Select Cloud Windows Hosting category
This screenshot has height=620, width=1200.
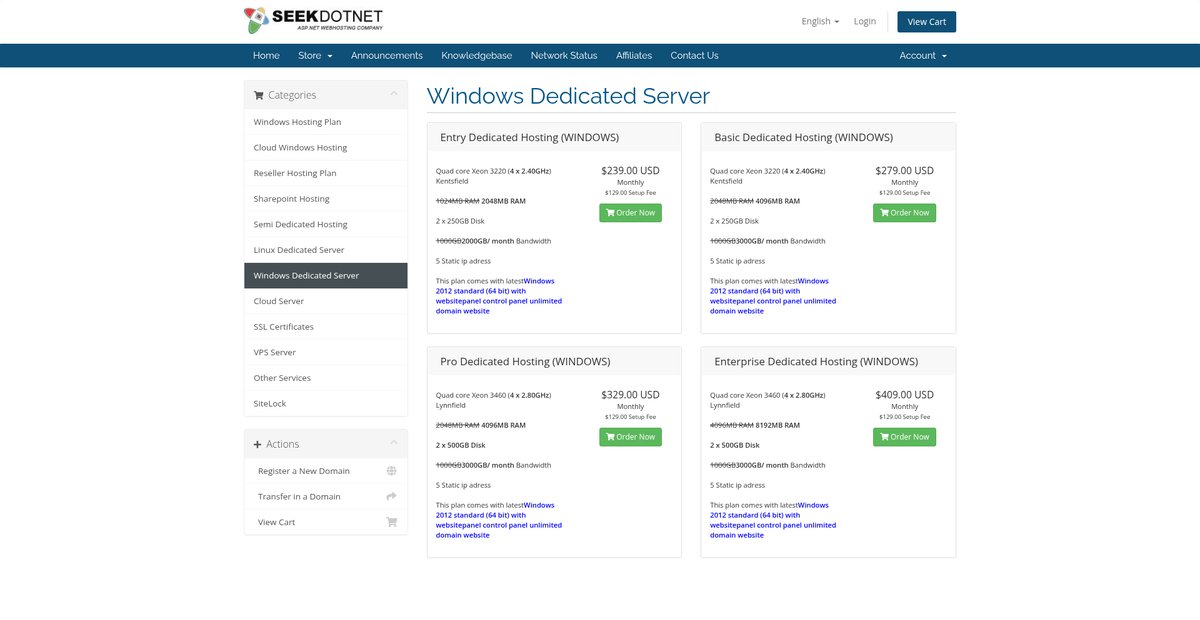[326, 147]
